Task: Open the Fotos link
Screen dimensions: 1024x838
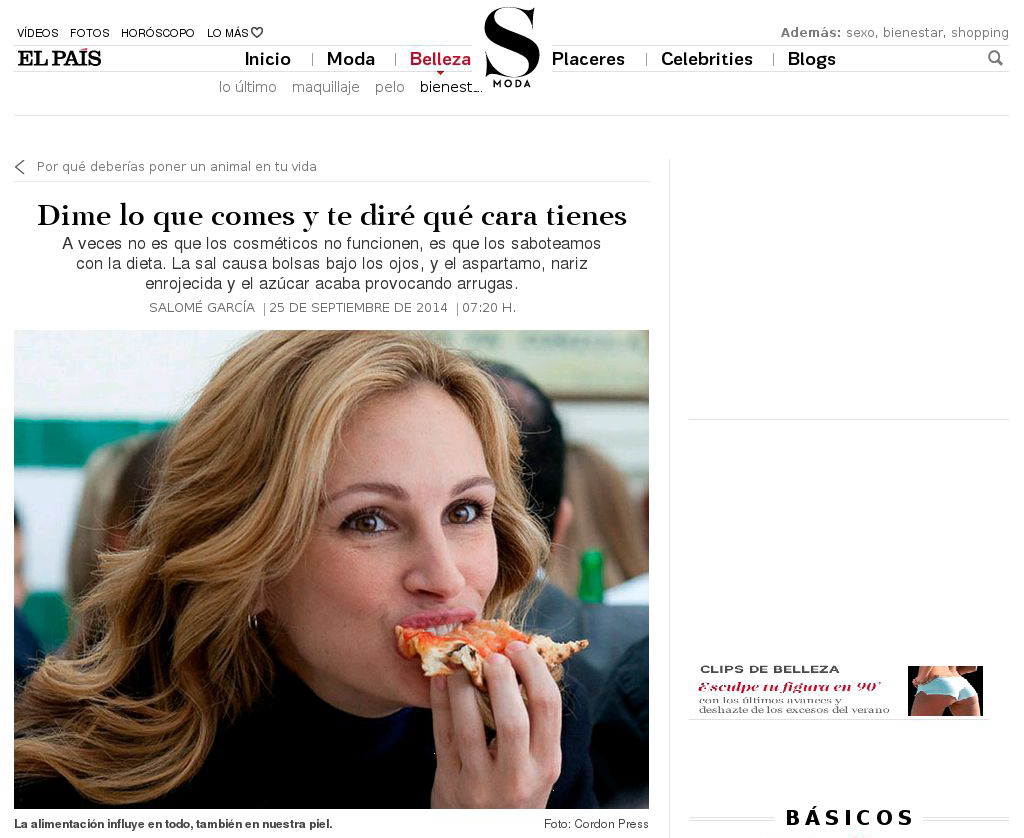Action: [x=89, y=33]
